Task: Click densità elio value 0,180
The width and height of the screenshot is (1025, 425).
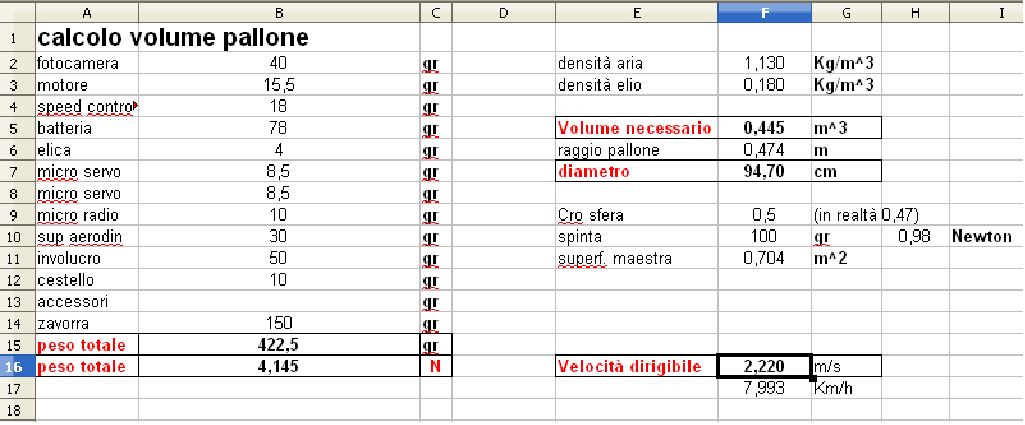Action: (x=764, y=86)
